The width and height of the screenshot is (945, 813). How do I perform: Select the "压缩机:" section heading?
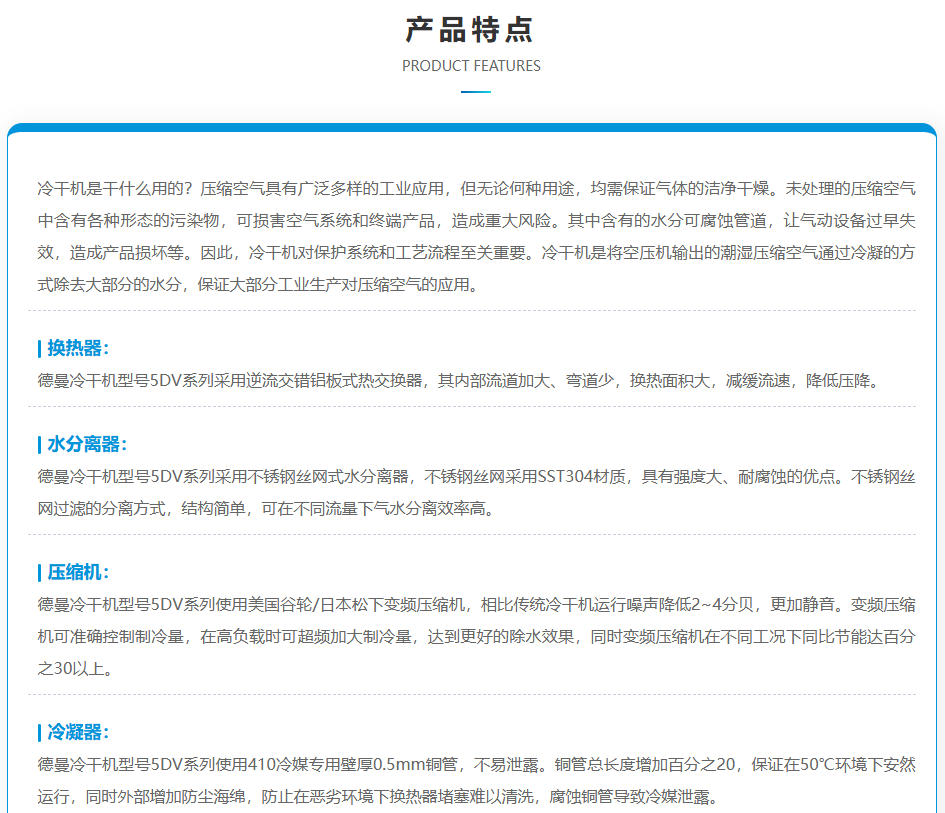click(78, 572)
